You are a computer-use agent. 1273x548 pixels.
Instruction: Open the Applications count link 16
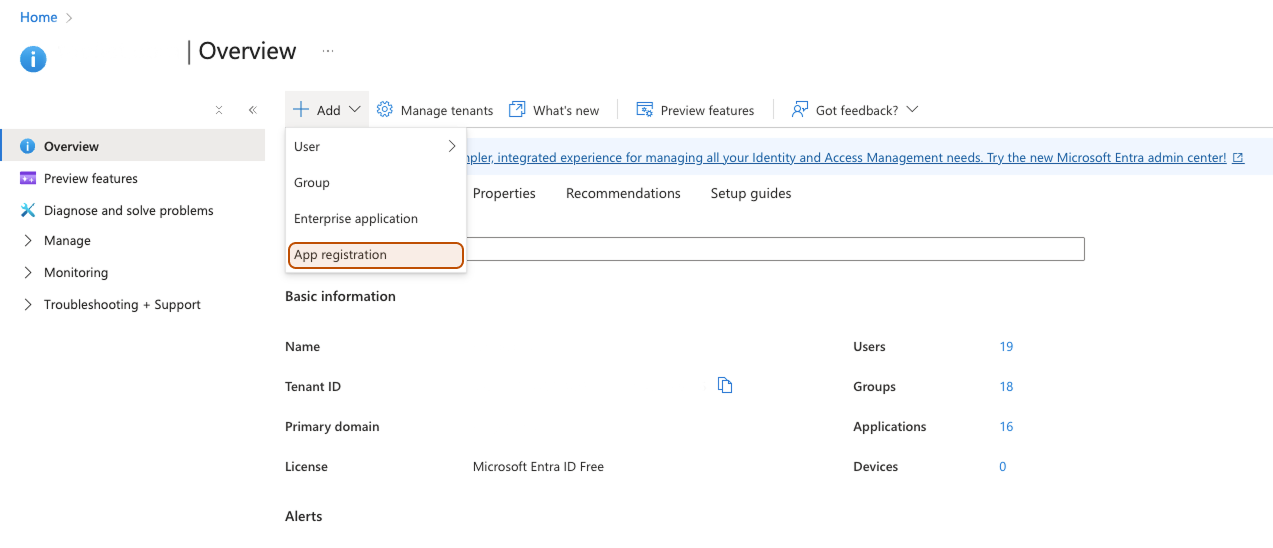point(1006,427)
